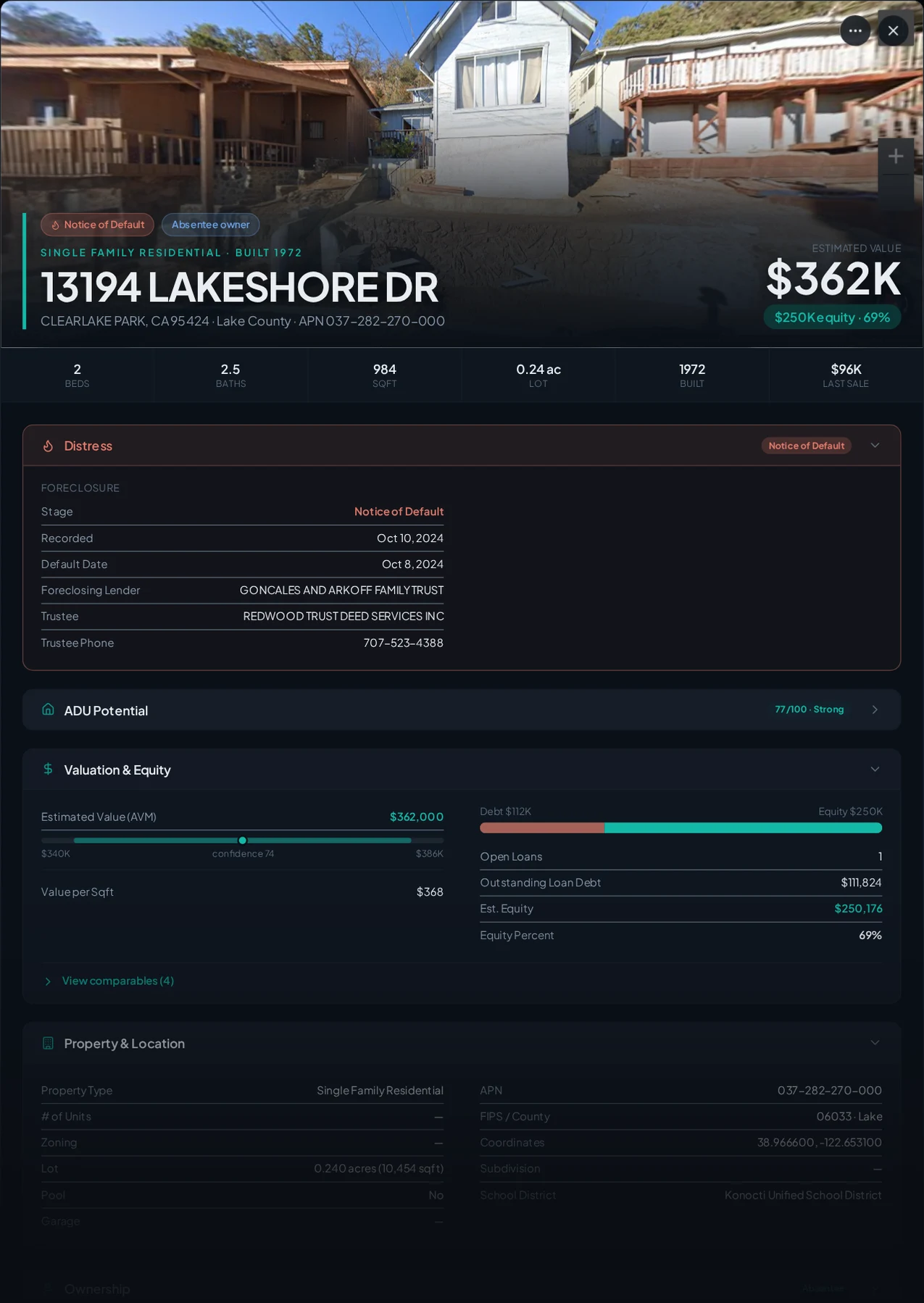The width and height of the screenshot is (924, 1303).
Task: Click the green Equity portion of bar
Action: 744,828
